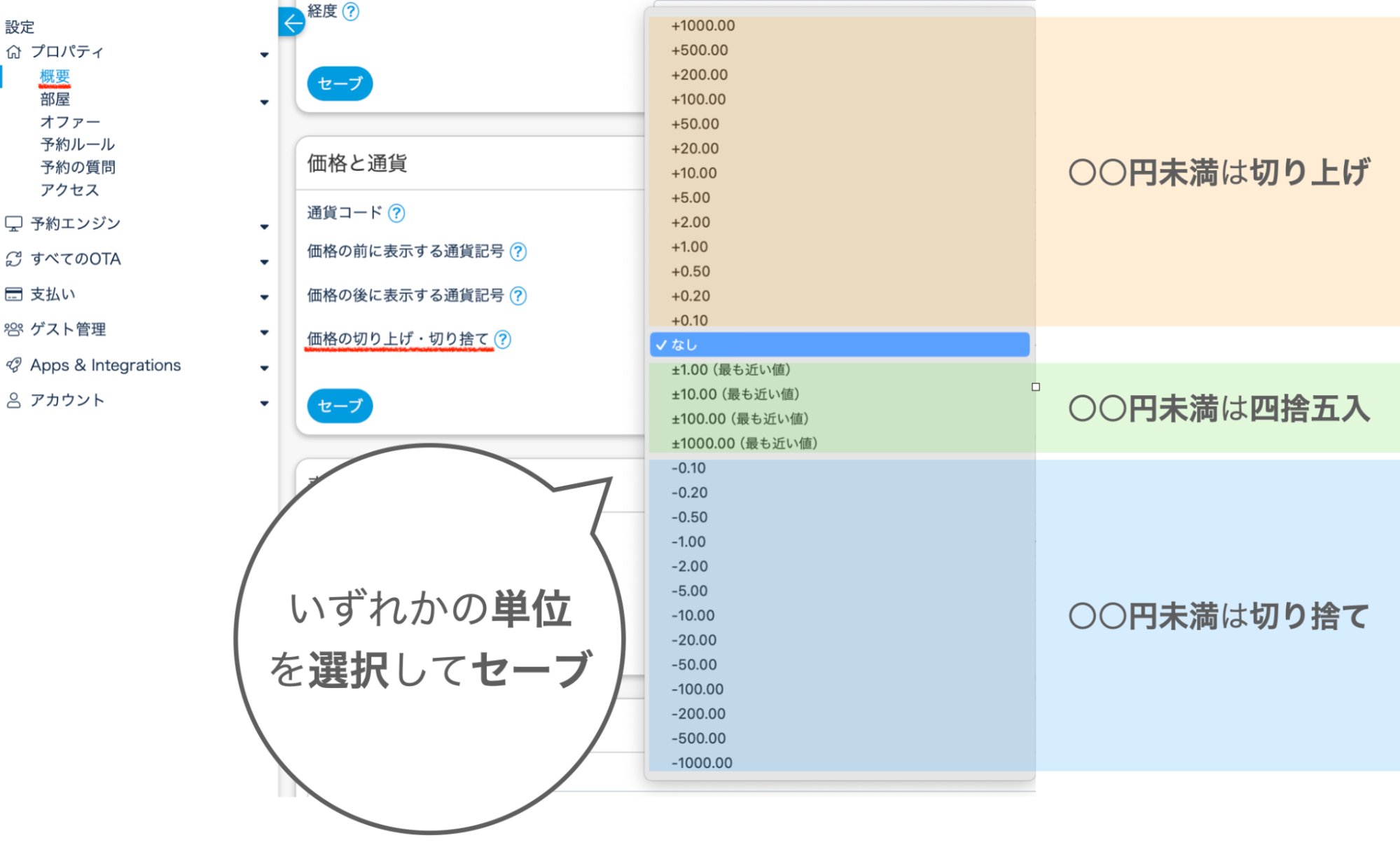Open 概要 in the sidebar
The height and width of the screenshot is (845, 1400).
(x=55, y=76)
